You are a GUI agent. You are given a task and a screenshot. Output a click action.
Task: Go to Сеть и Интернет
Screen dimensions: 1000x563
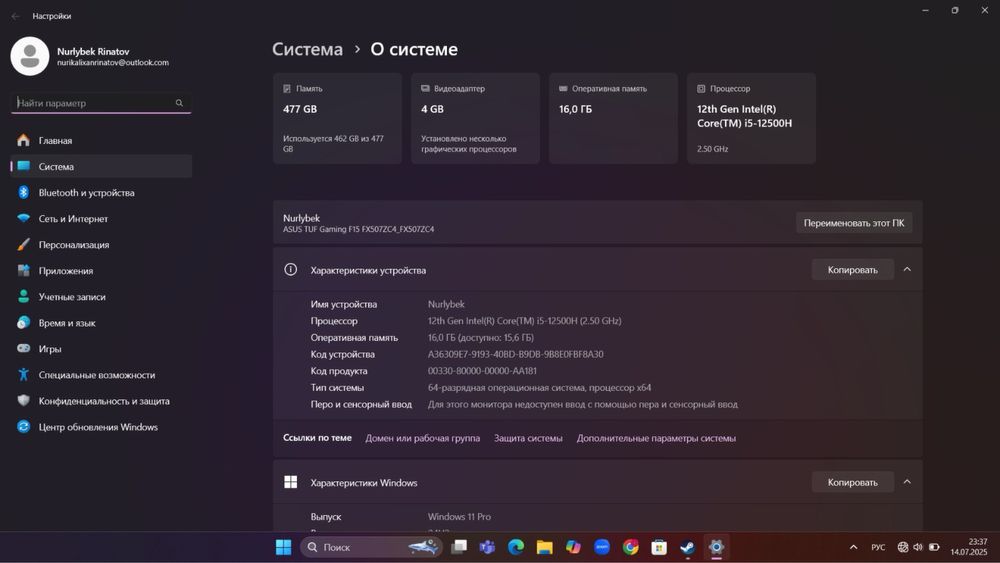click(101, 219)
